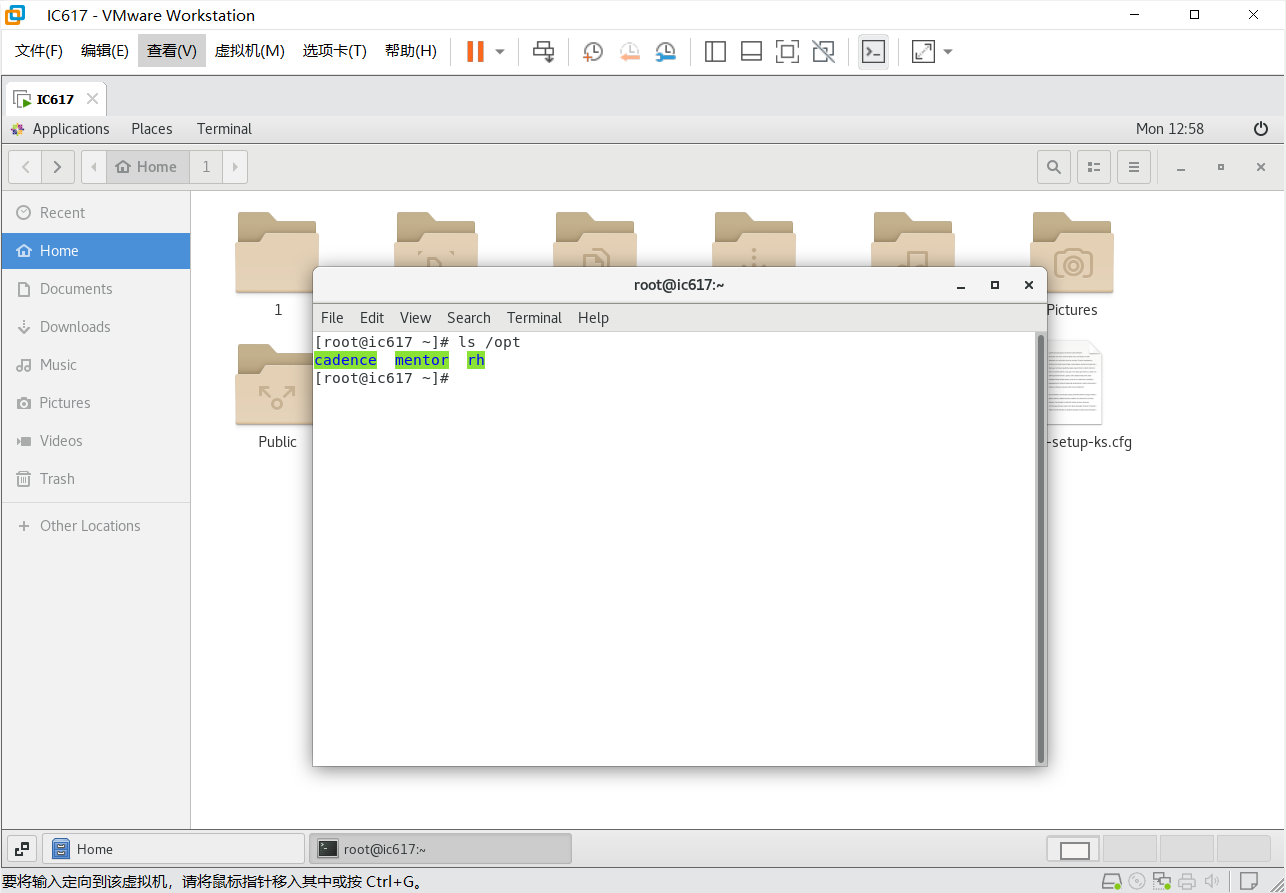
Task: Pause the virtual machine with the orange button
Action: click(475, 51)
